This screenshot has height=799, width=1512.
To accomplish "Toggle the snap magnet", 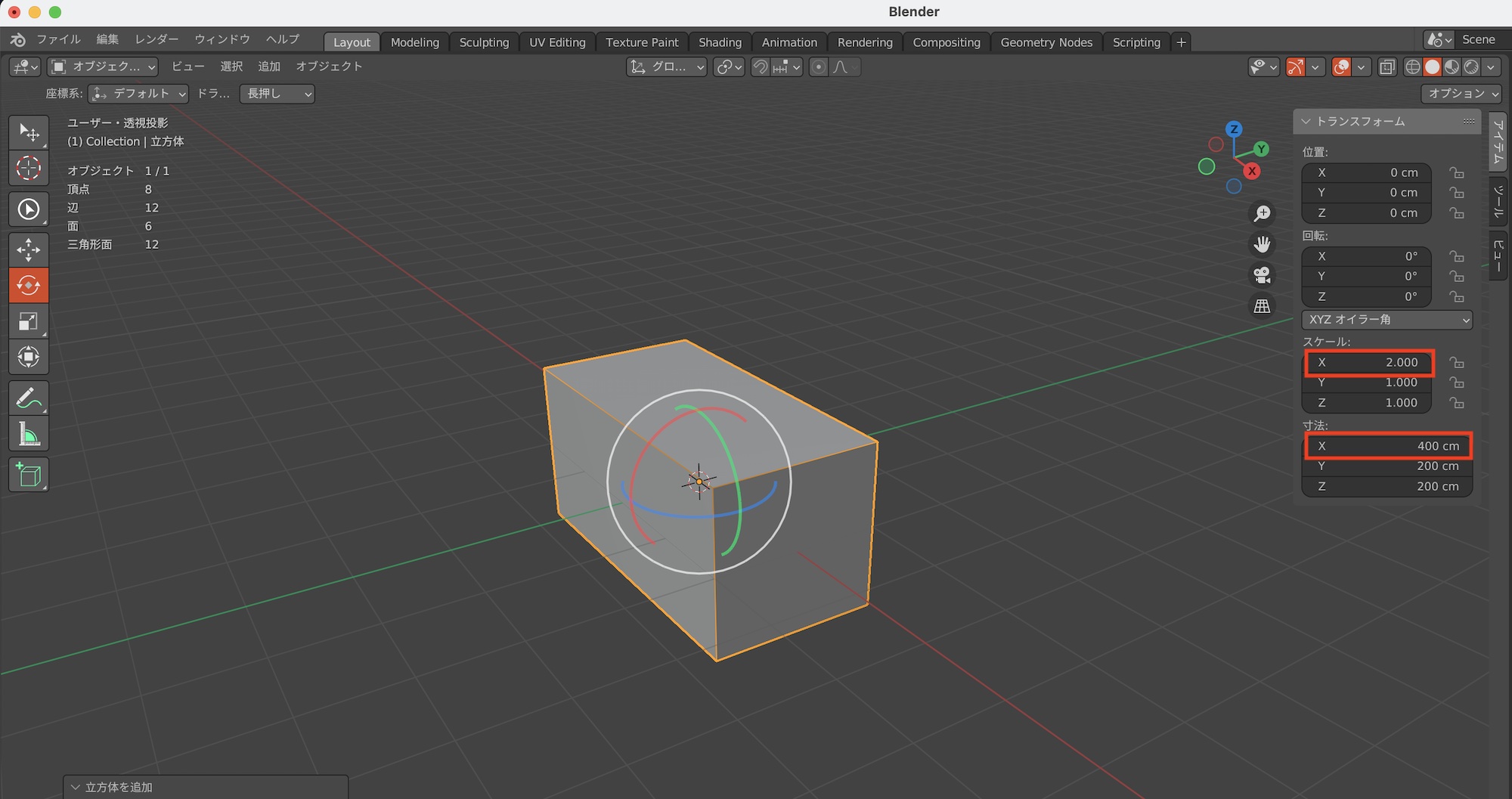I will point(761,67).
